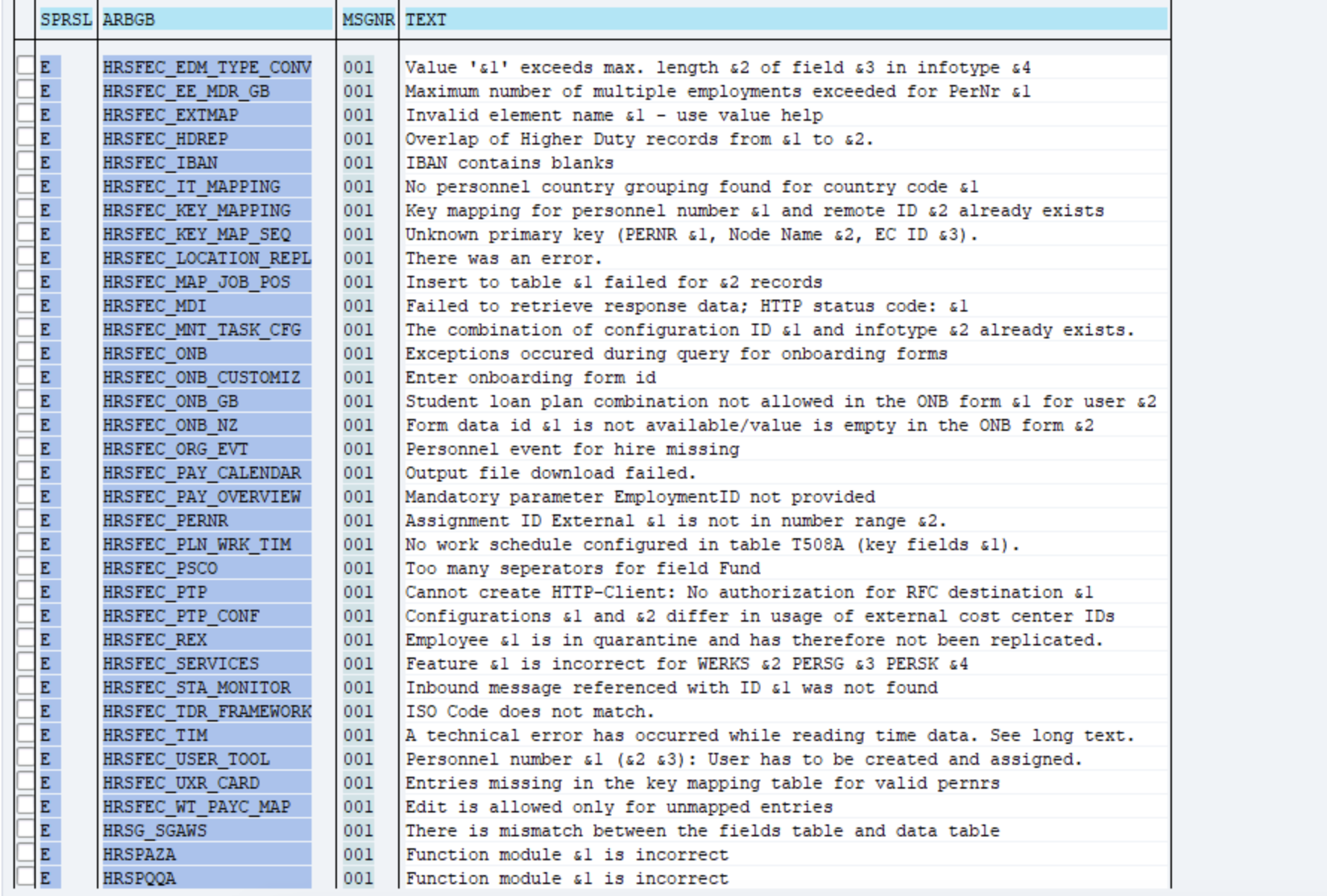Select the checkbox for HRSPQQA row
The image size is (1327, 896).
tap(25, 877)
